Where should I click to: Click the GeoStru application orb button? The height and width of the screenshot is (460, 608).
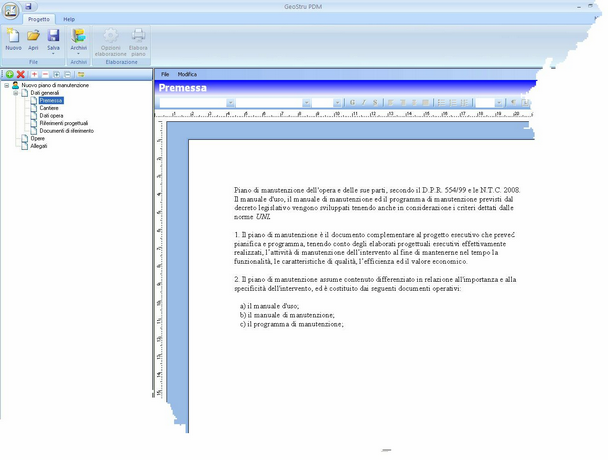click(x=10, y=10)
